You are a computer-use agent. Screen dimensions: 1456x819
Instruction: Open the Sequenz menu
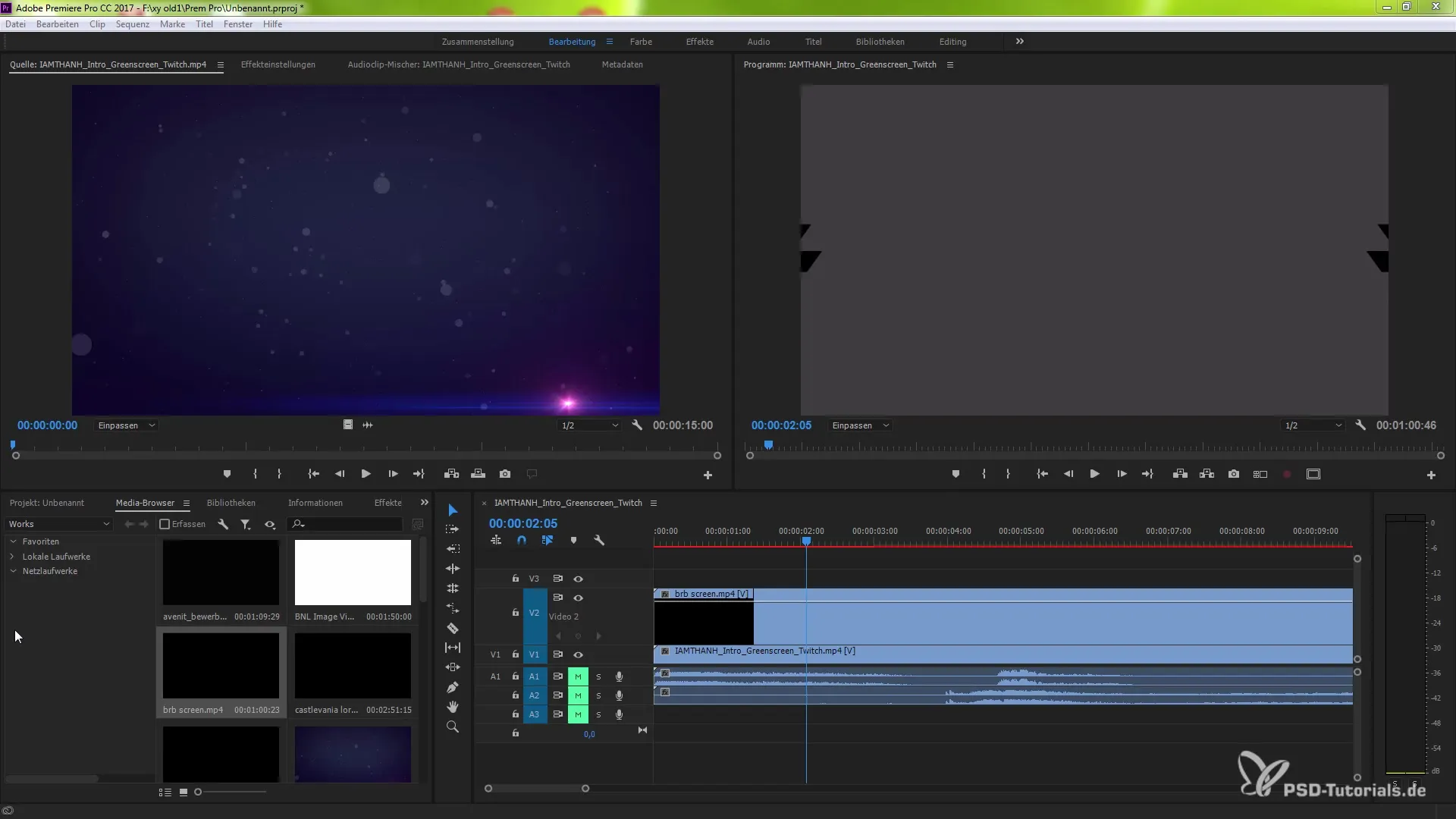[x=133, y=24]
